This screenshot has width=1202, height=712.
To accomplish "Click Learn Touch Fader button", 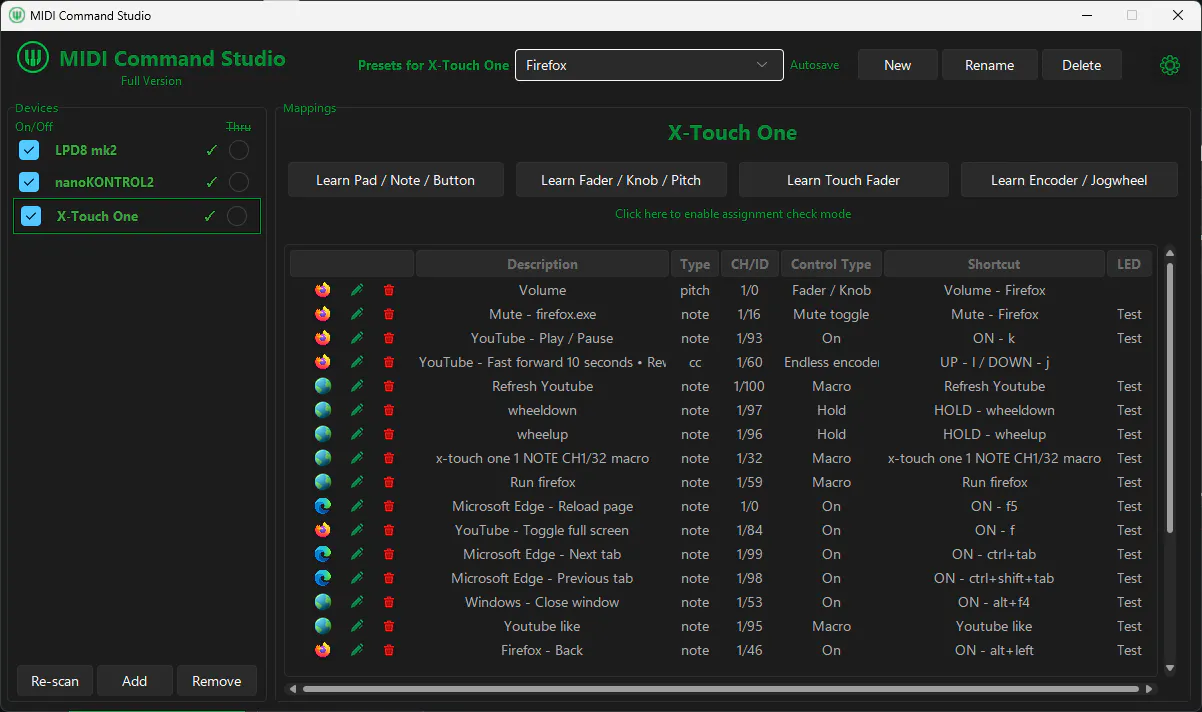I will (843, 180).
